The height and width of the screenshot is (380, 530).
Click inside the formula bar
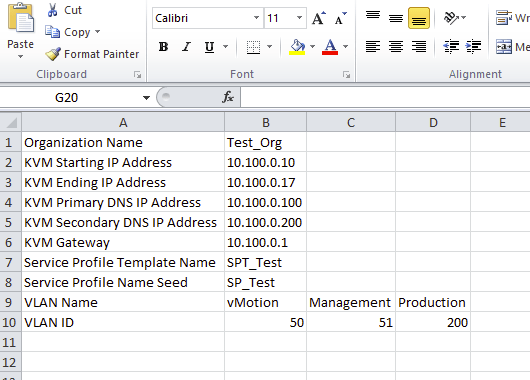tap(385, 97)
